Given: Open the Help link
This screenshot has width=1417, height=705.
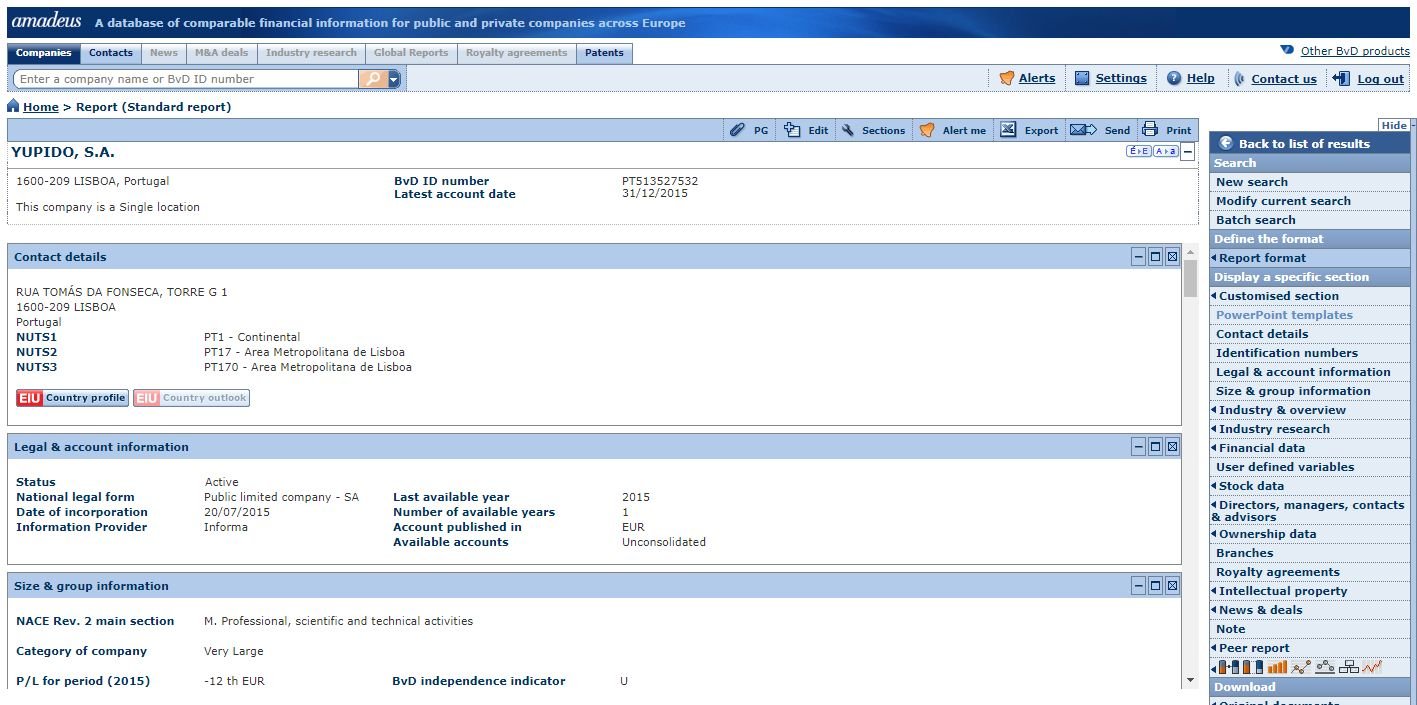Looking at the screenshot, I should pyautogui.click(x=1200, y=79).
